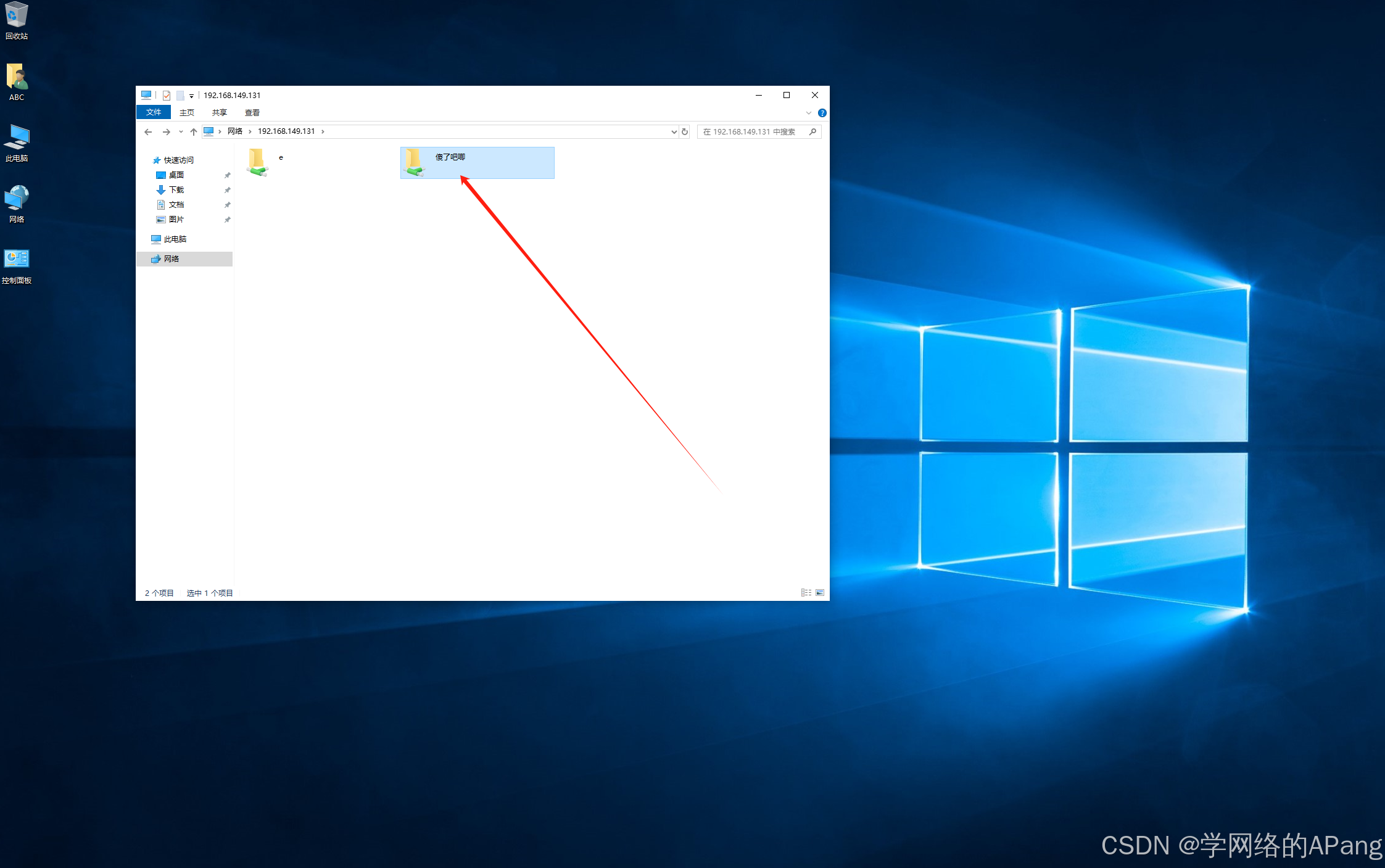Click the search box for 192.168.149.131
Viewport: 1385px width, 868px height.
pyautogui.click(x=751, y=131)
